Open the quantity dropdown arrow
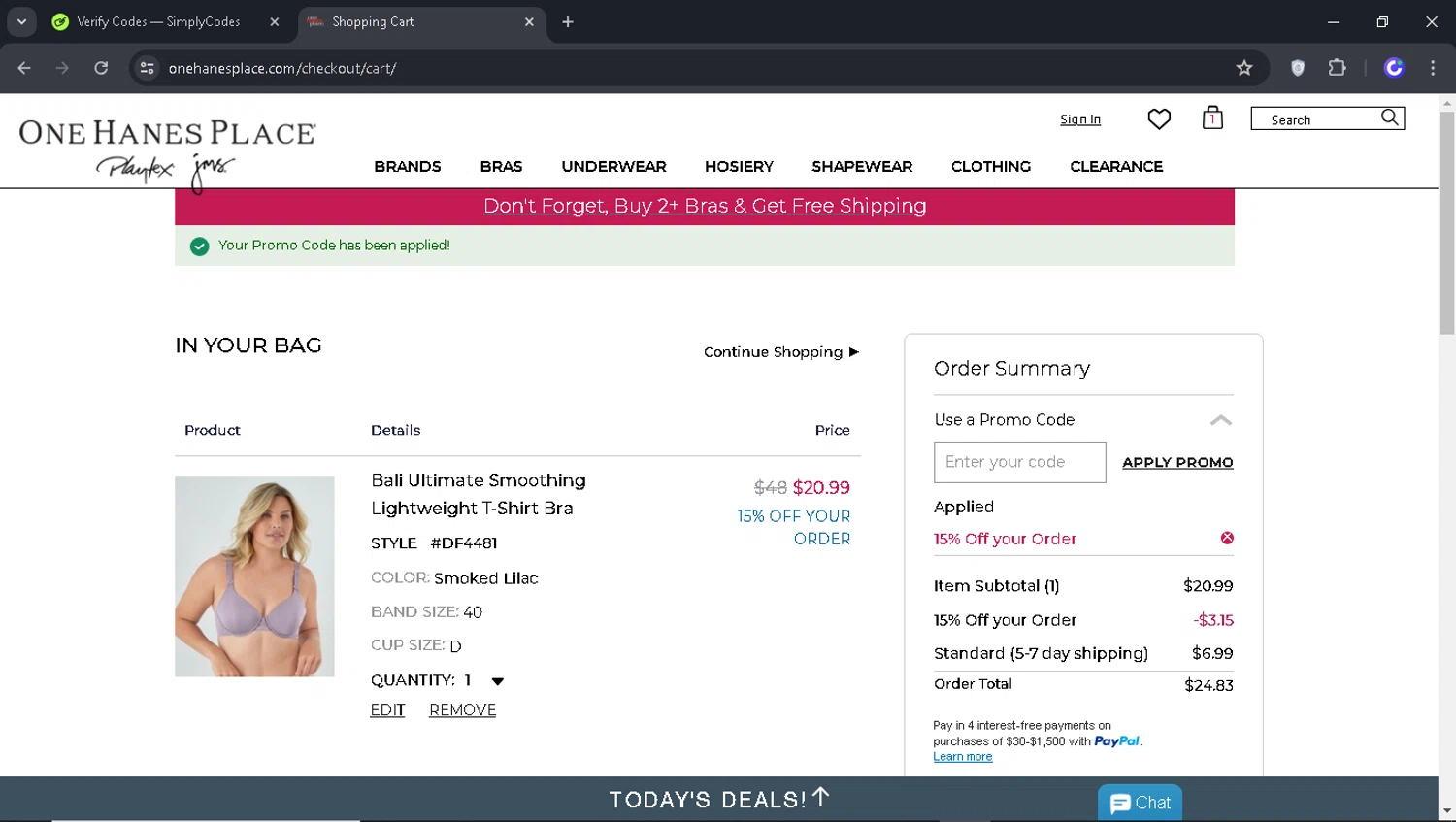The width and height of the screenshot is (1456, 822). [498, 681]
